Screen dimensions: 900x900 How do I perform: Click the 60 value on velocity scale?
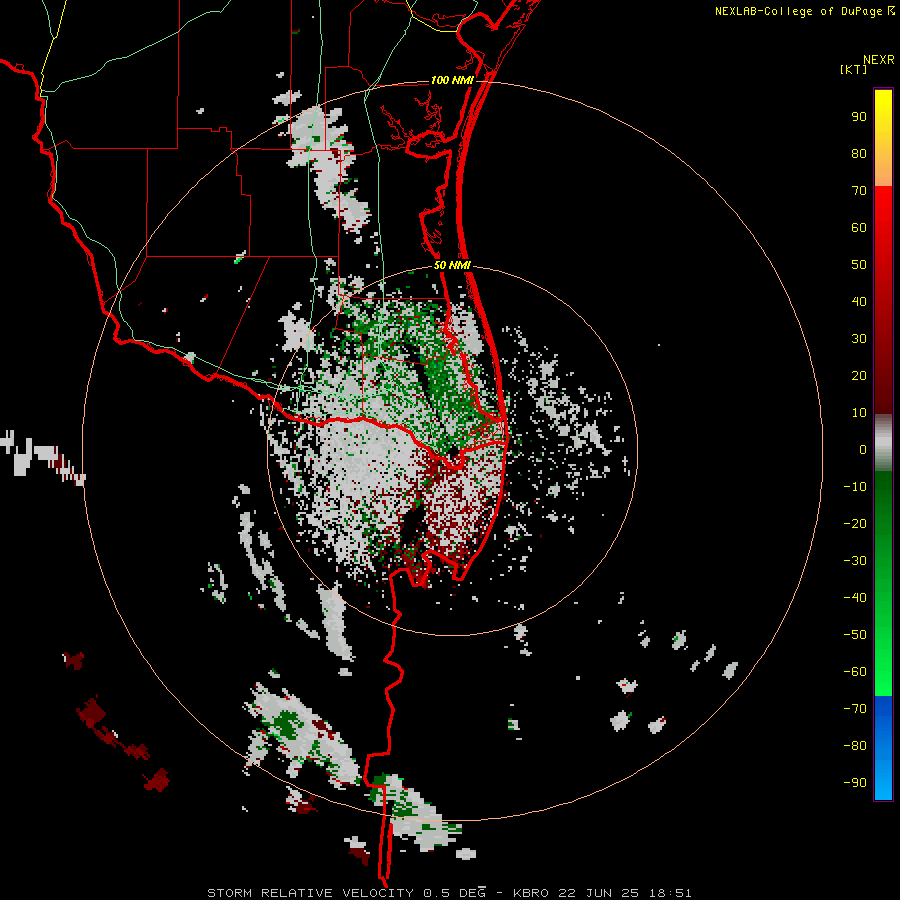(859, 227)
